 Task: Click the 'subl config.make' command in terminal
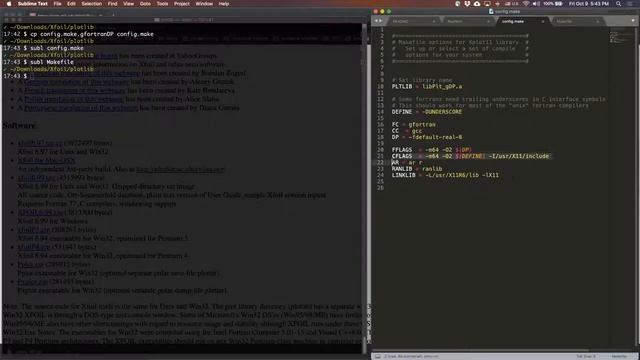tap(57, 48)
